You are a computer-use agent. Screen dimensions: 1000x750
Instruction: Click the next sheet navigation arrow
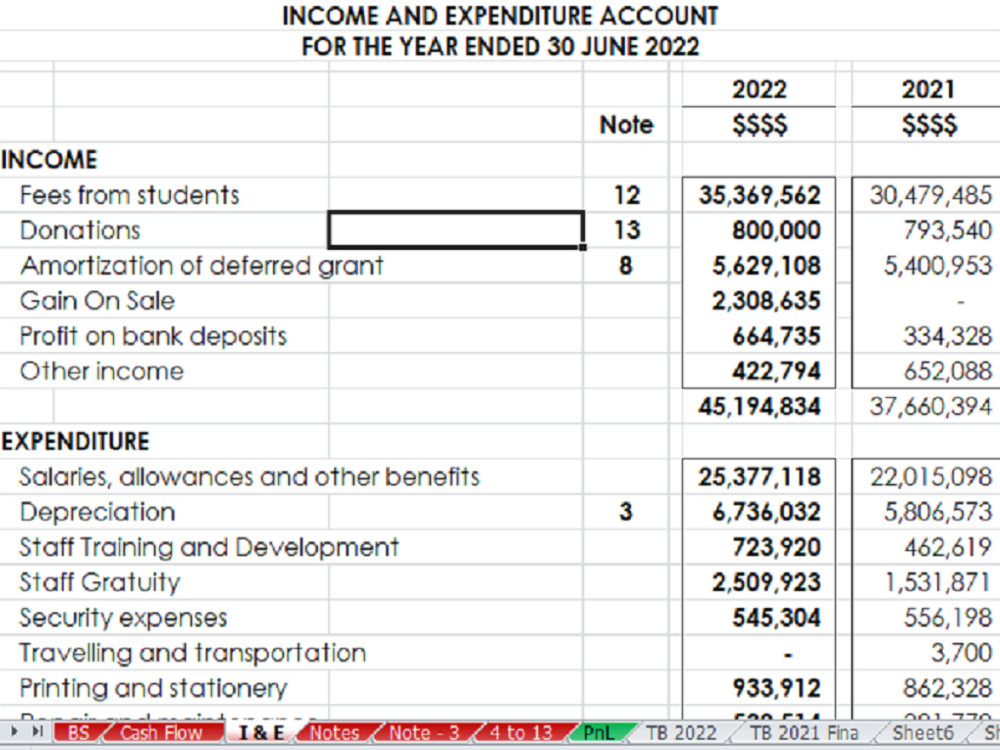[14, 732]
